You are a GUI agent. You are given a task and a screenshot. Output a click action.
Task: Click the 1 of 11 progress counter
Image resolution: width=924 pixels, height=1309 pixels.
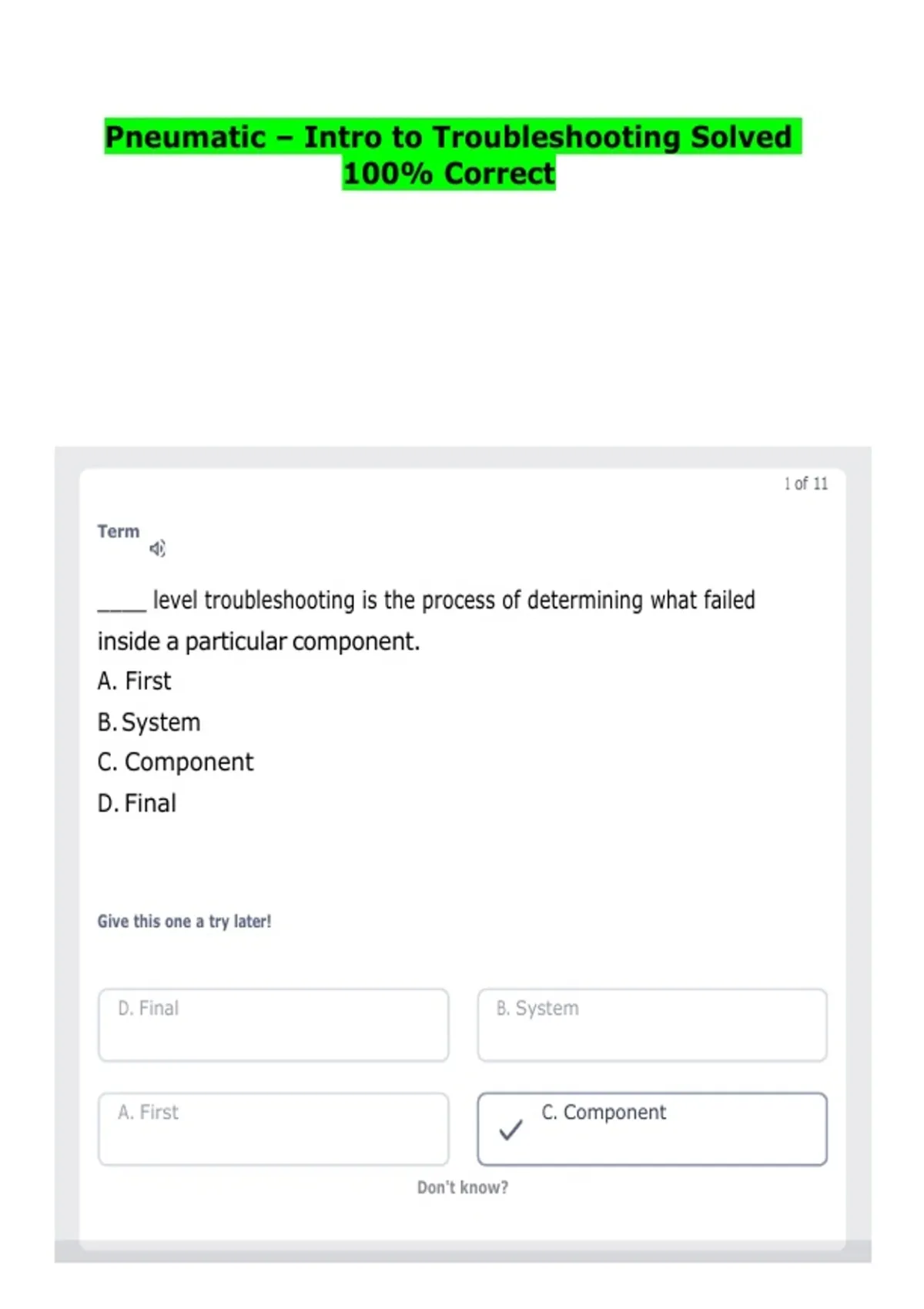[x=806, y=484]
